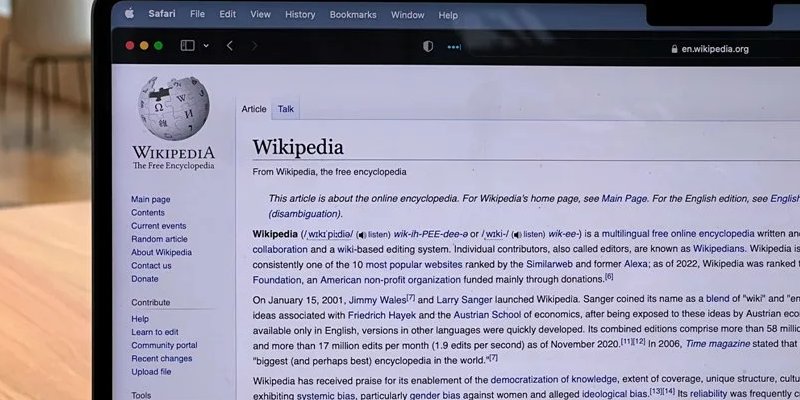Open the Help sidebar link
The image size is (800, 400).
click(x=140, y=319)
